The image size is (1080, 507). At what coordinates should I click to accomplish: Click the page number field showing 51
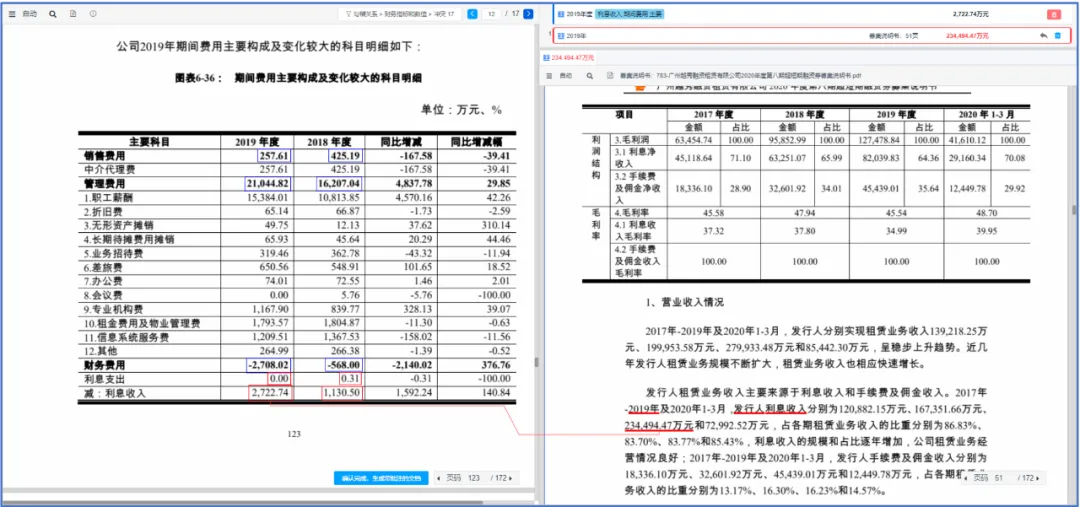[x=1001, y=478]
